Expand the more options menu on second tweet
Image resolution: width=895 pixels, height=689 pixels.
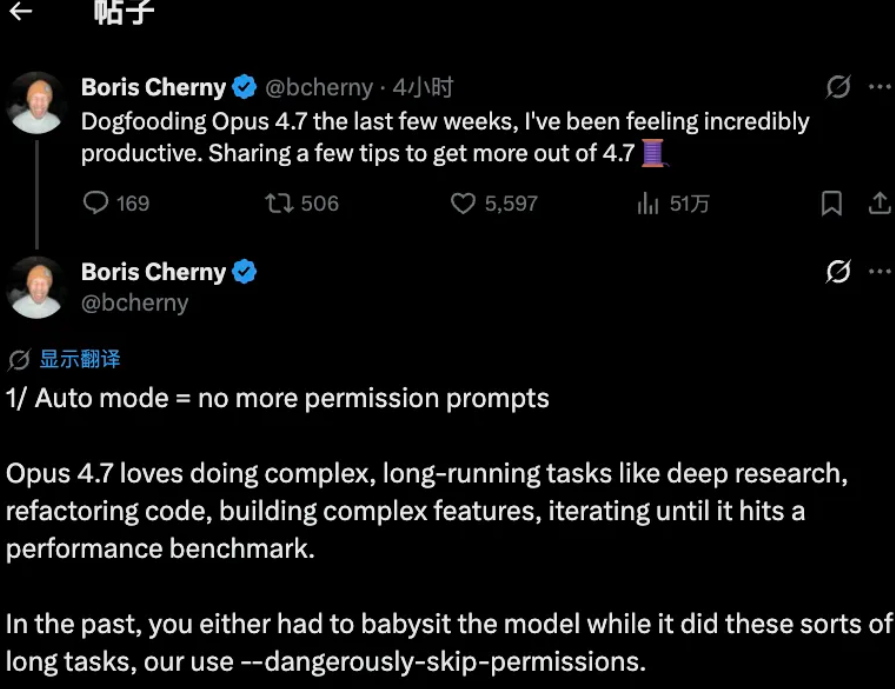click(x=879, y=271)
